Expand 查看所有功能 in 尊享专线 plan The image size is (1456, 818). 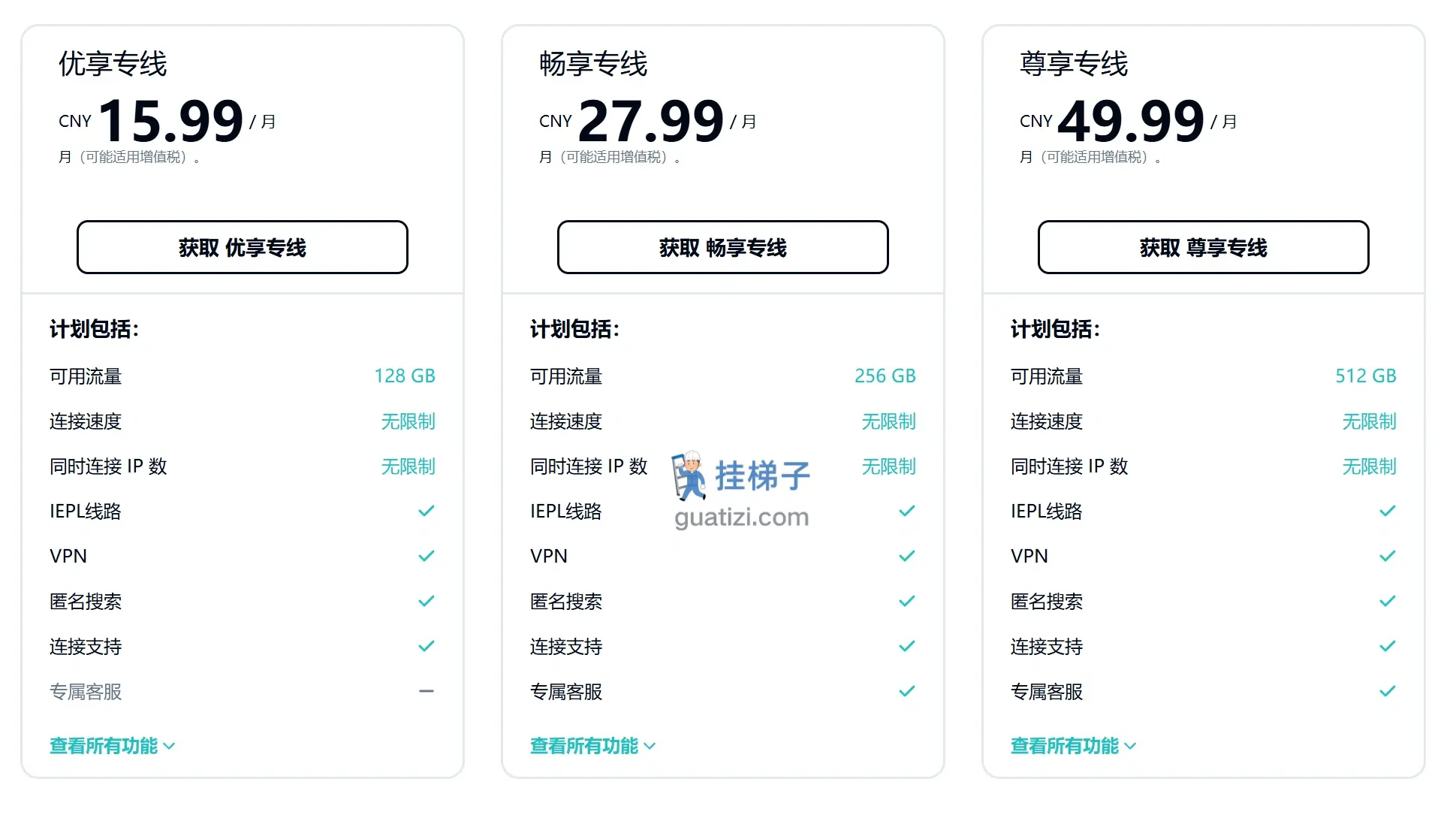(1073, 746)
